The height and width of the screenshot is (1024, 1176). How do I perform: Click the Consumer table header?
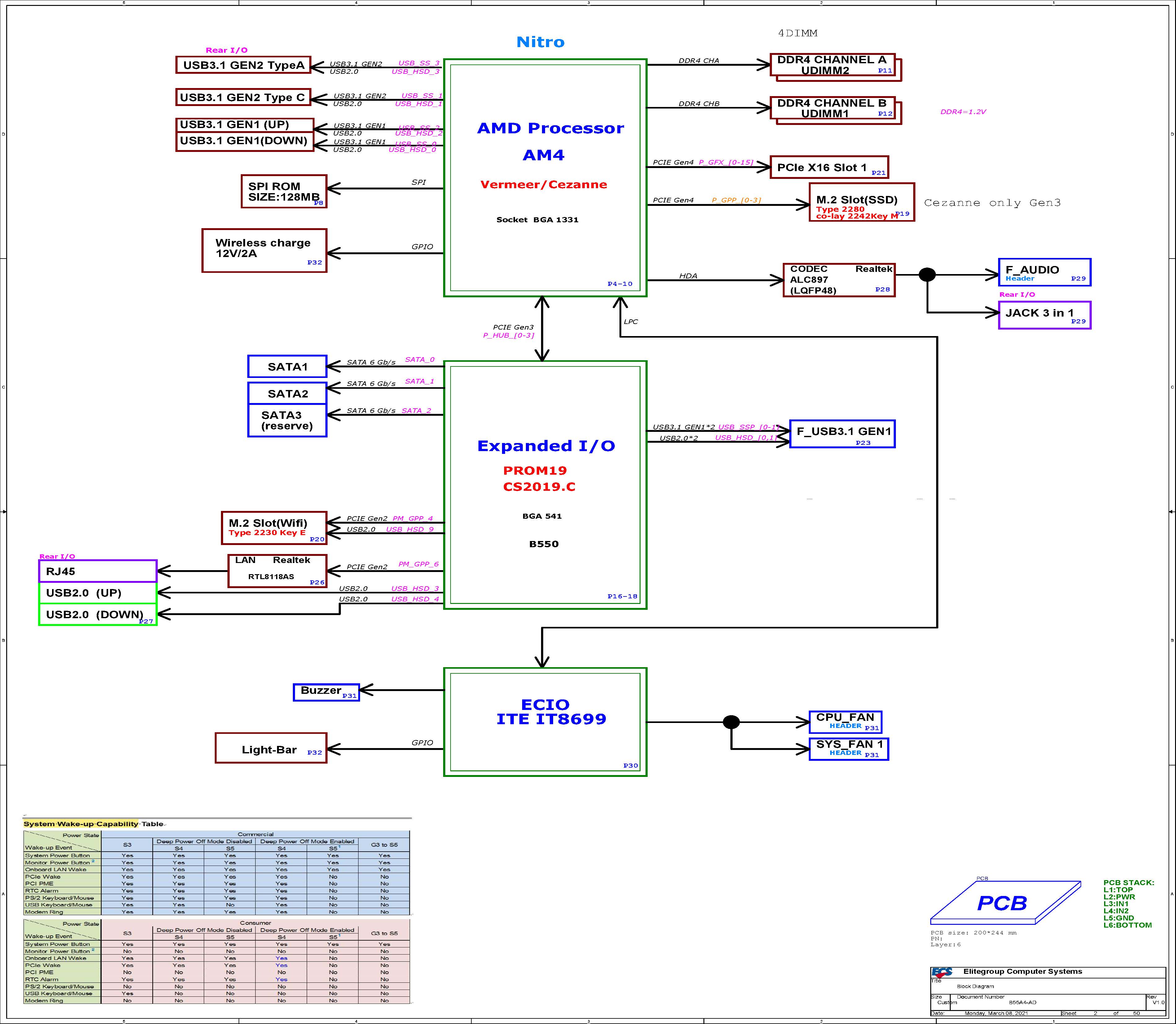pos(255,923)
